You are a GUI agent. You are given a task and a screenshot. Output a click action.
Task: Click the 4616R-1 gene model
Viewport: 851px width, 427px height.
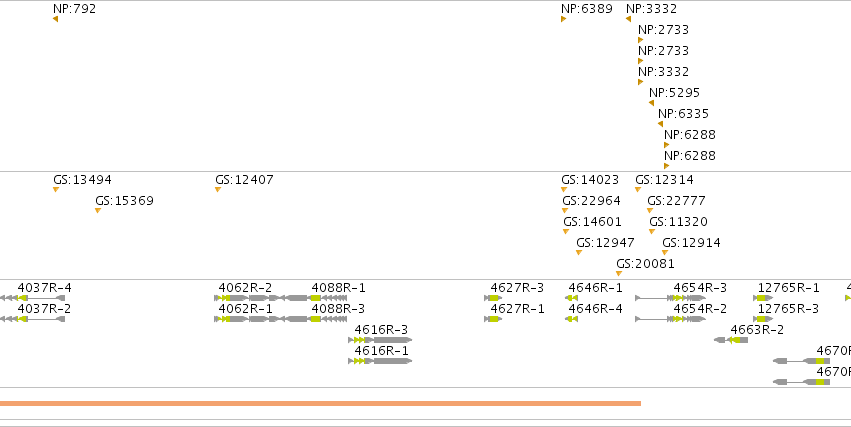coord(380,361)
